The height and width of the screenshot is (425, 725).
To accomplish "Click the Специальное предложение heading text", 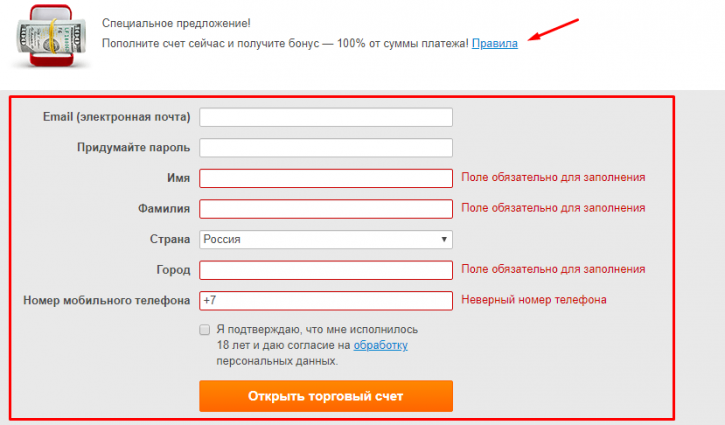I will click(x=176, y=23).
